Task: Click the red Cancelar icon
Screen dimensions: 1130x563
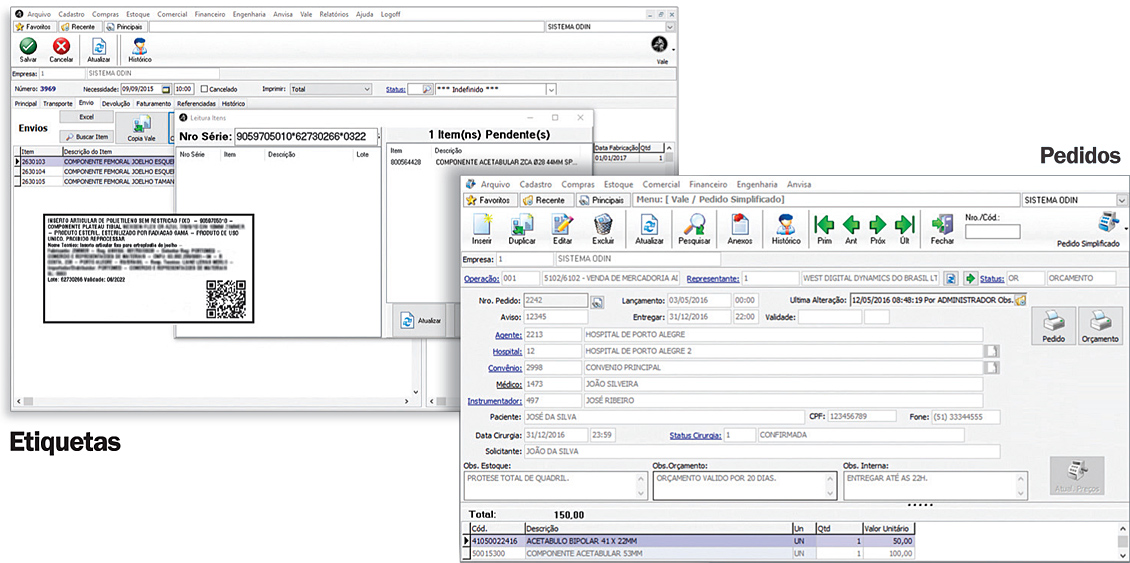Action: click(61, 46)
